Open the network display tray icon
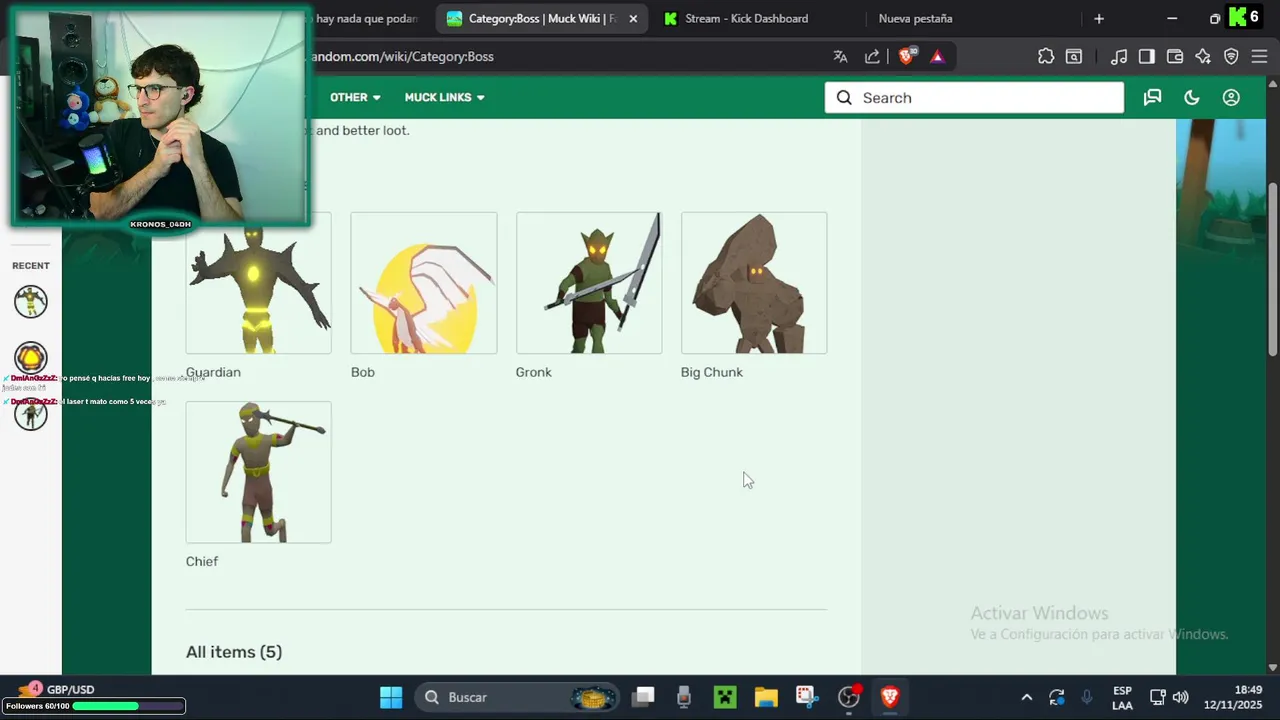Screen dimensions: 1280x720 pyautogui.click(x=1157, y=697)
